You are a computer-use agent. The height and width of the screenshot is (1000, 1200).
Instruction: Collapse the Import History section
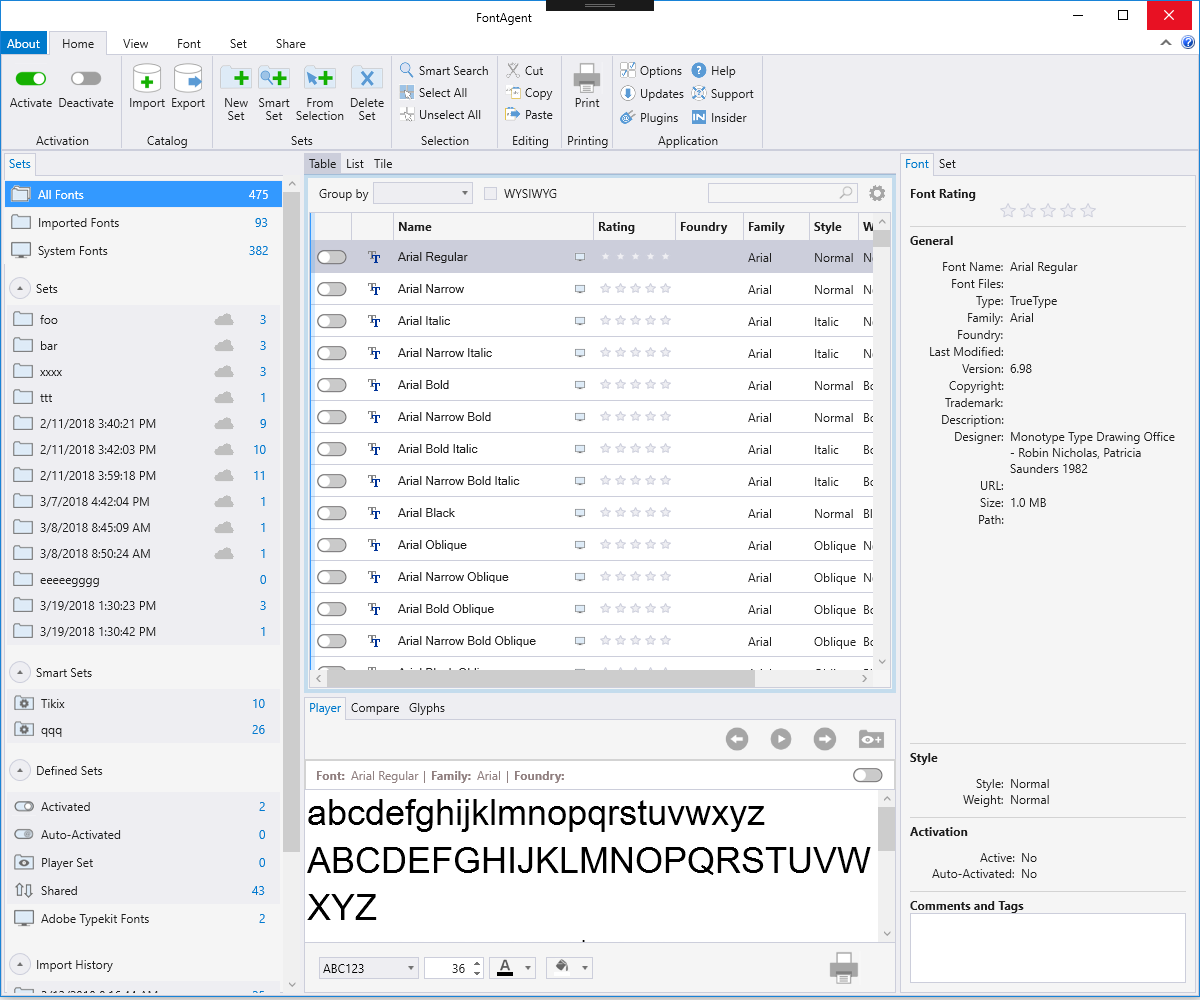point(19,965)
